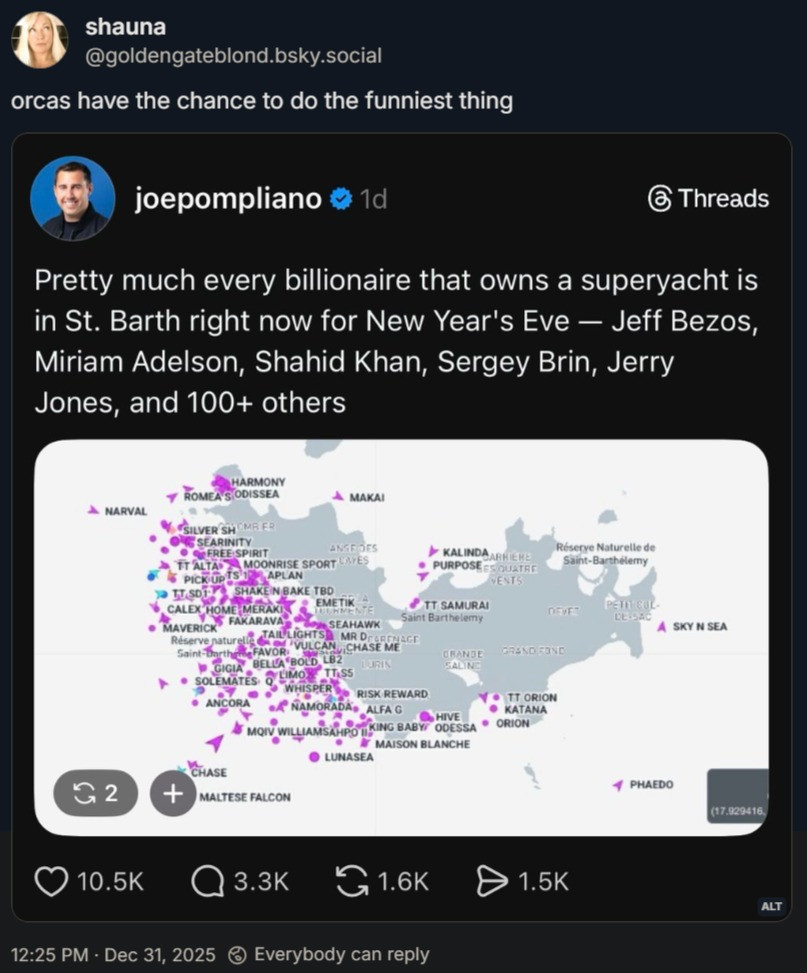Repost using the 1.6K arrows icon
This screenshot has width=807, height=973.
[x=351, y=880]
